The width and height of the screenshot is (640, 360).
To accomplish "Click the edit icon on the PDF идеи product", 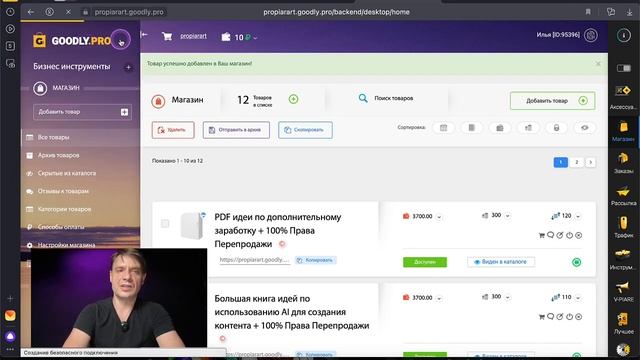I will coord(560,235).
